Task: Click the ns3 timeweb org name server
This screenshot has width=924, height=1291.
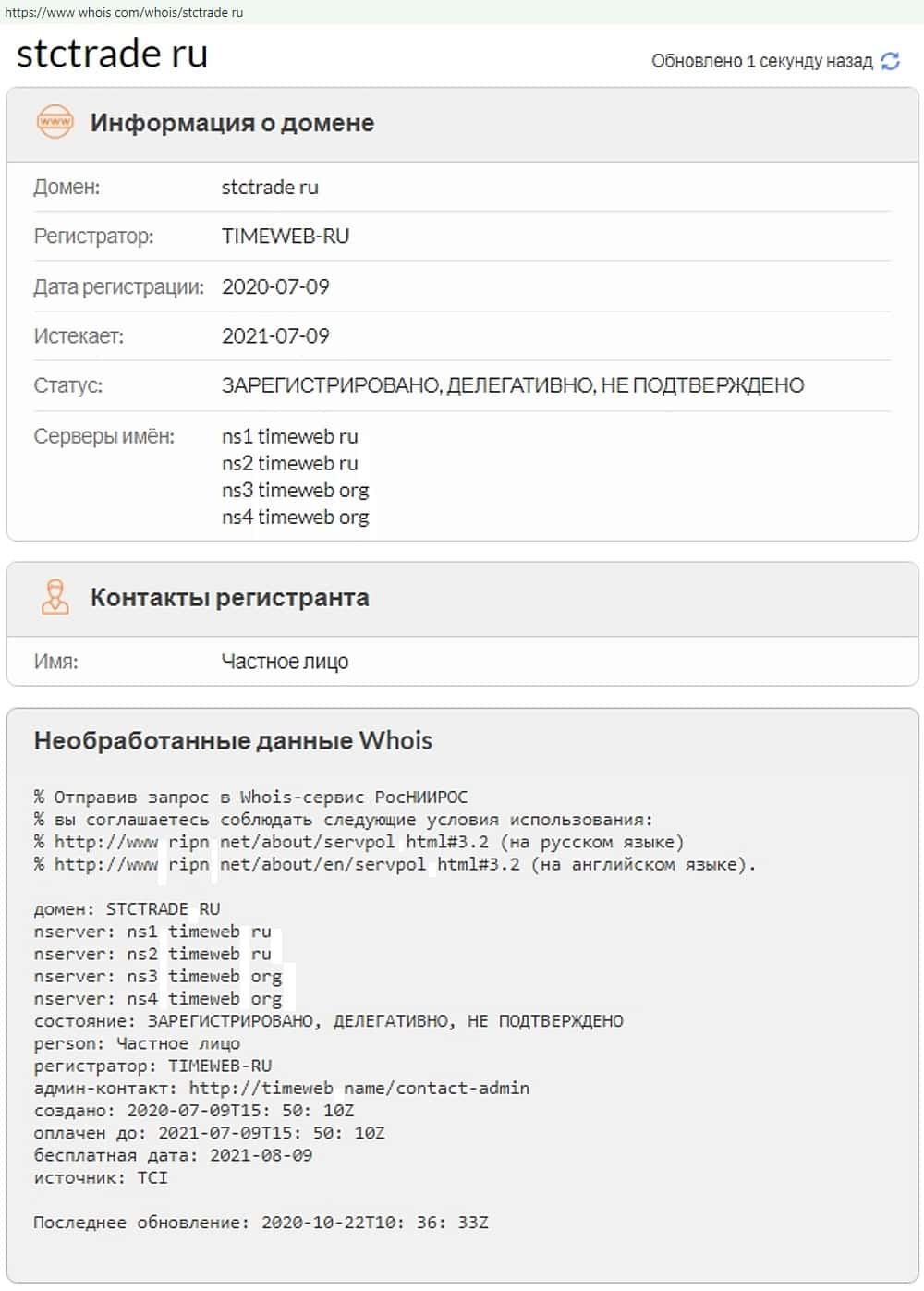Action: (295, 490)
